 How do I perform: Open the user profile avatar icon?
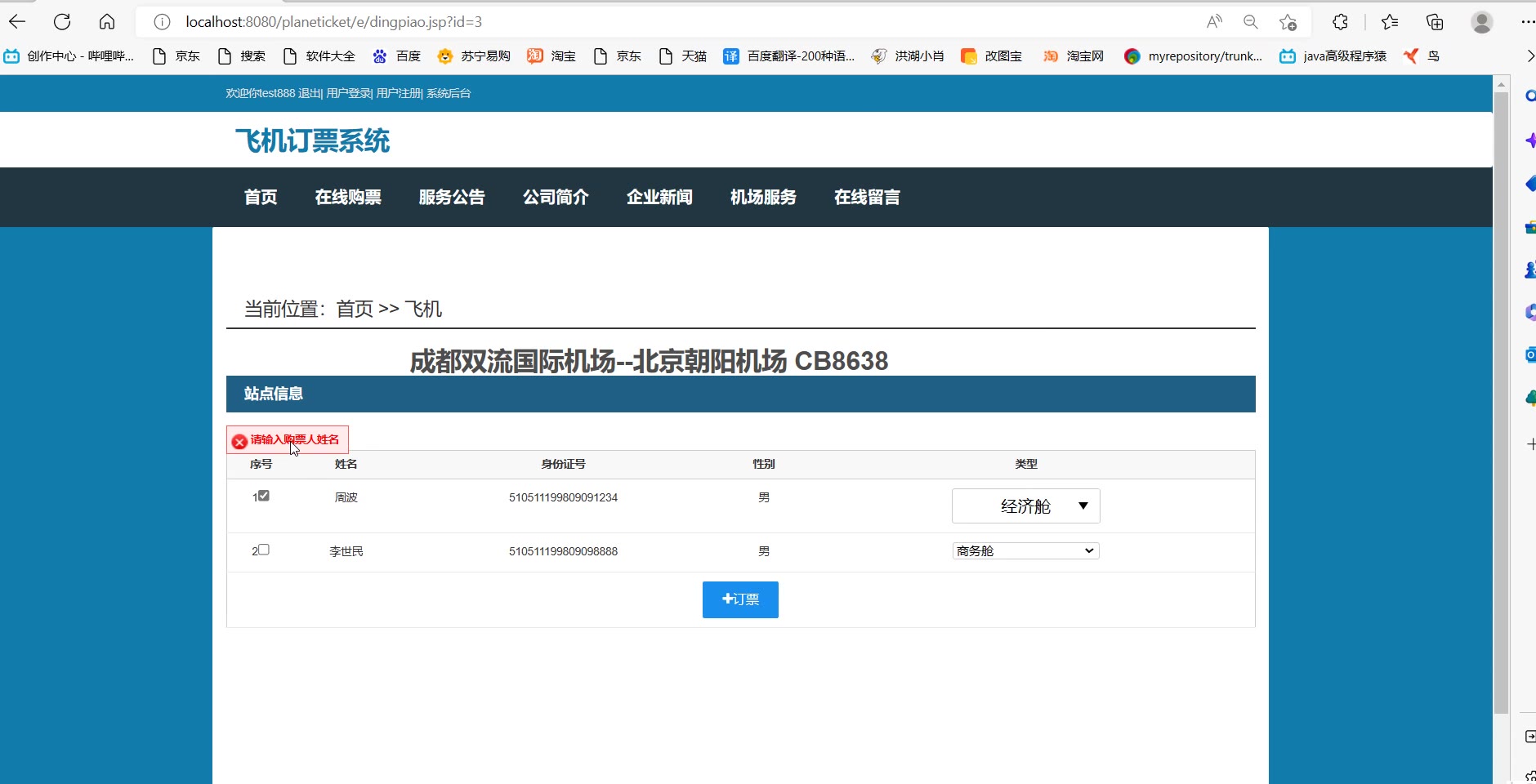(x=1481, y=22)
